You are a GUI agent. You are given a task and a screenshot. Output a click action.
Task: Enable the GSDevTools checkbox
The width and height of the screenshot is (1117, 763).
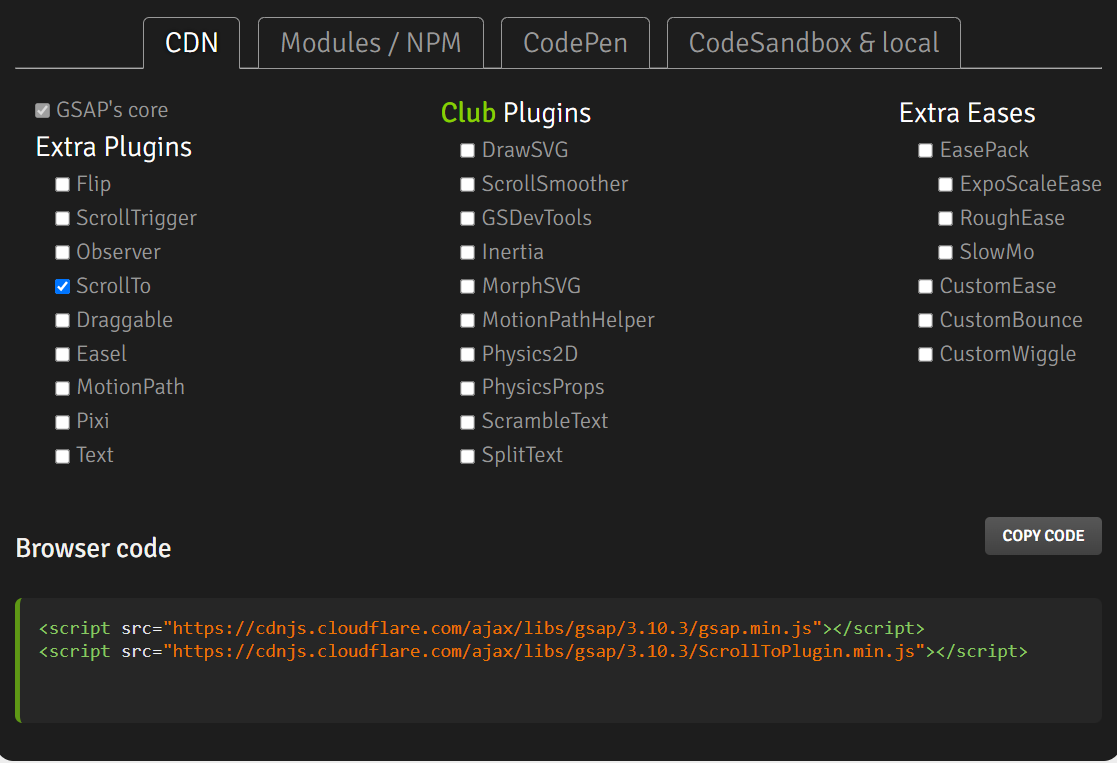click(x=467, y=219)
